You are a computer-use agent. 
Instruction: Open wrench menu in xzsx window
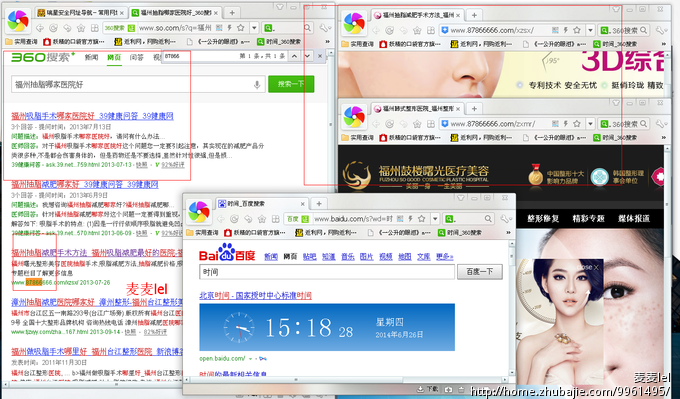[661, 30]
